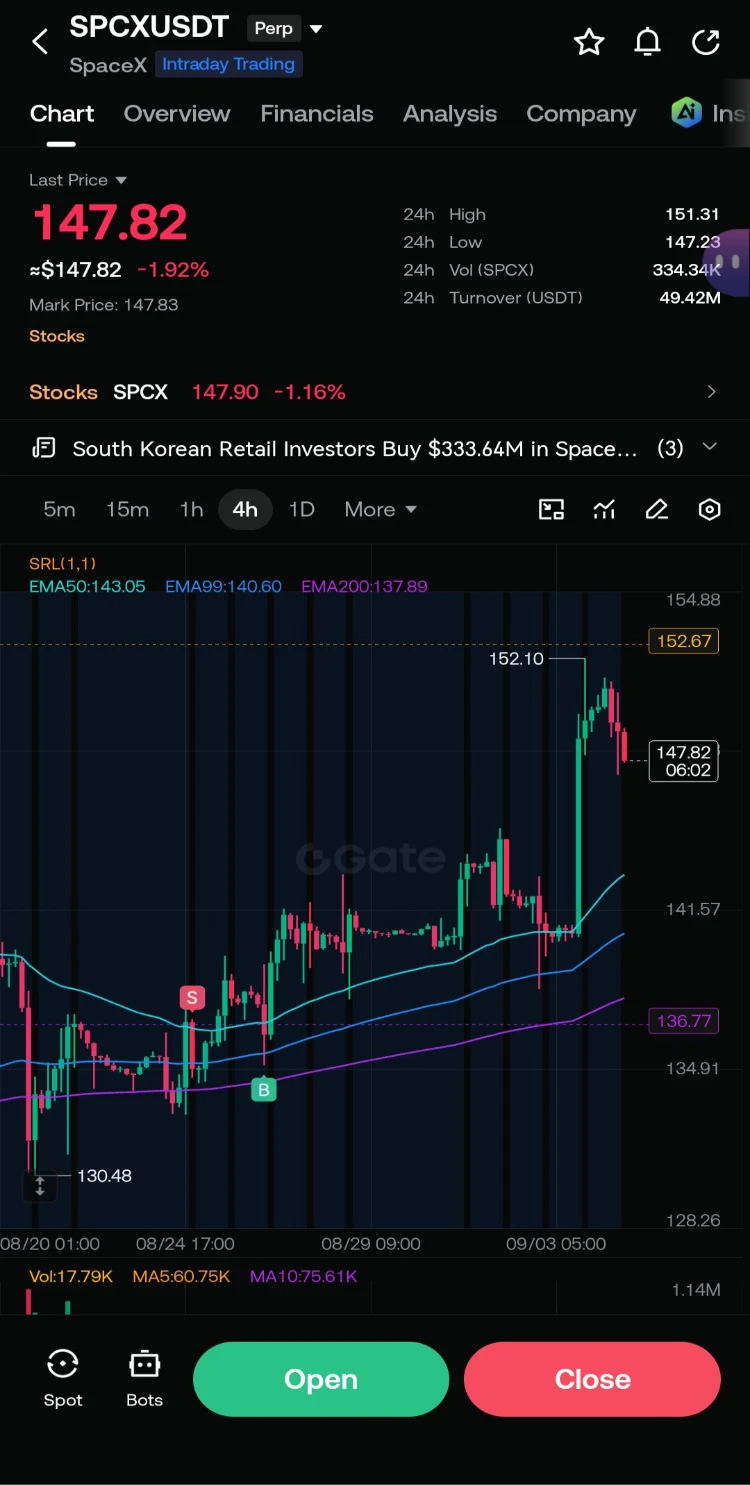The image size is (750, 1485).
Task: Tap the 130.48 low price label
Action: pyautogui.click(x=104, y=1176)
